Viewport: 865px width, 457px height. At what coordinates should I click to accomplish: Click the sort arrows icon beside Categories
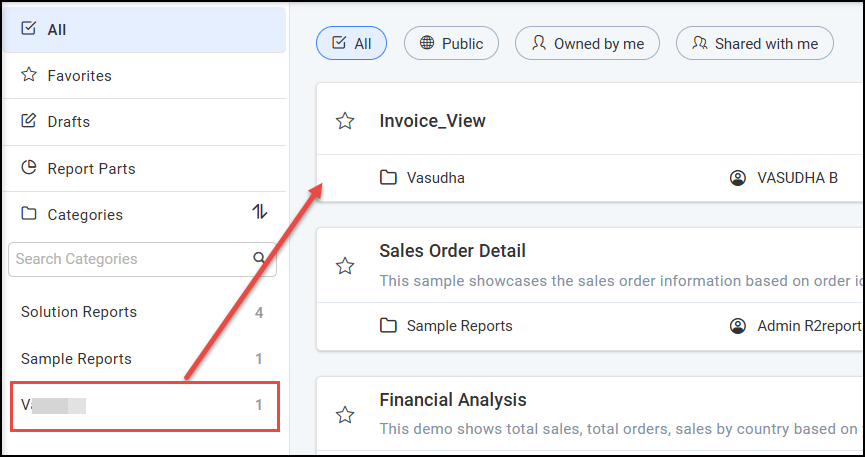tap(260, 212)
